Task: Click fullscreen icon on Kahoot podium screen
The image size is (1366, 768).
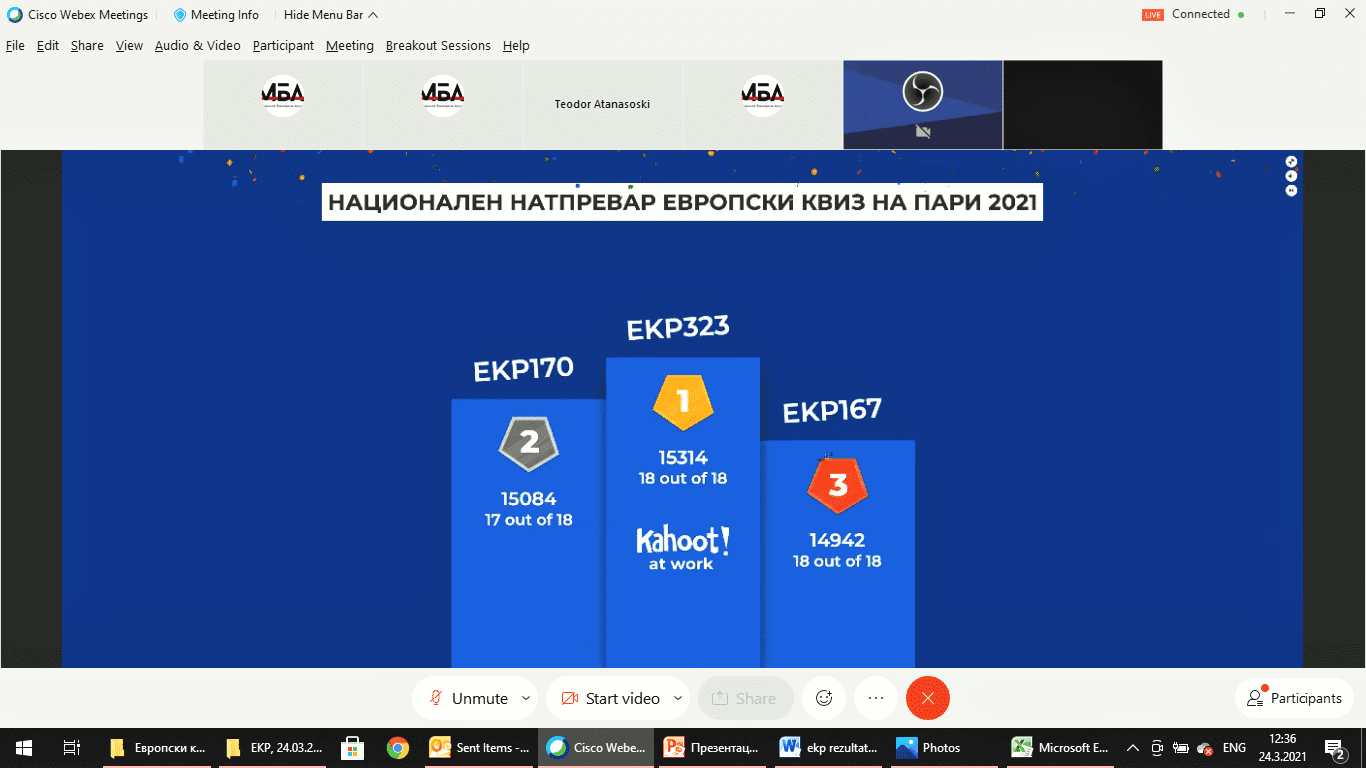Action: pyautogui.click(x=1291, y=161)
